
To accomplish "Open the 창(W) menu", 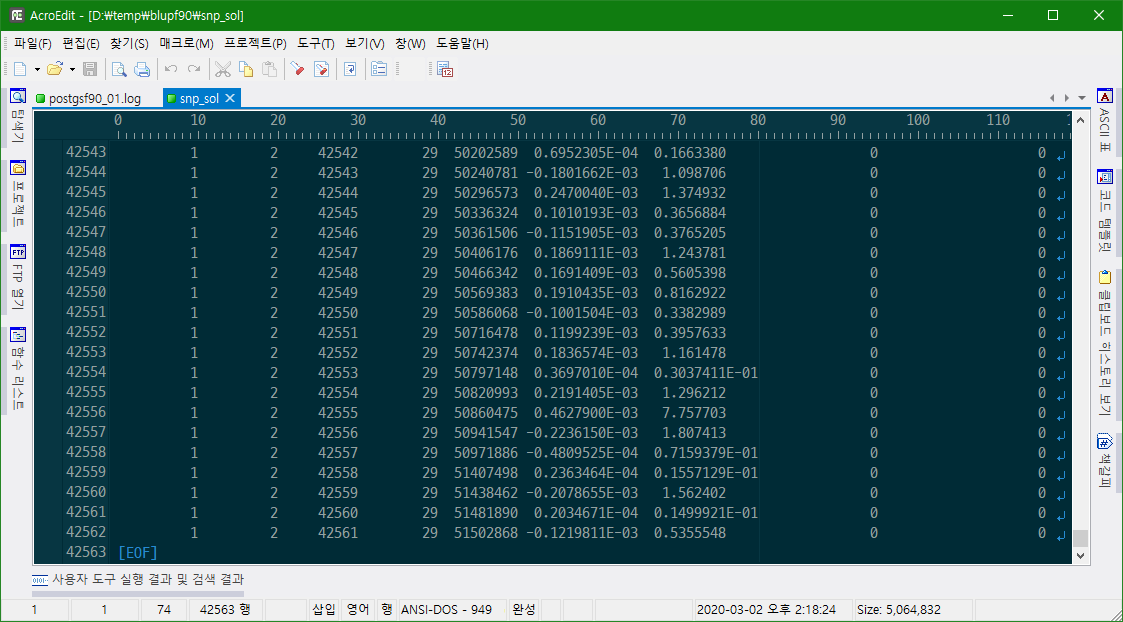I will click(410, 44).
